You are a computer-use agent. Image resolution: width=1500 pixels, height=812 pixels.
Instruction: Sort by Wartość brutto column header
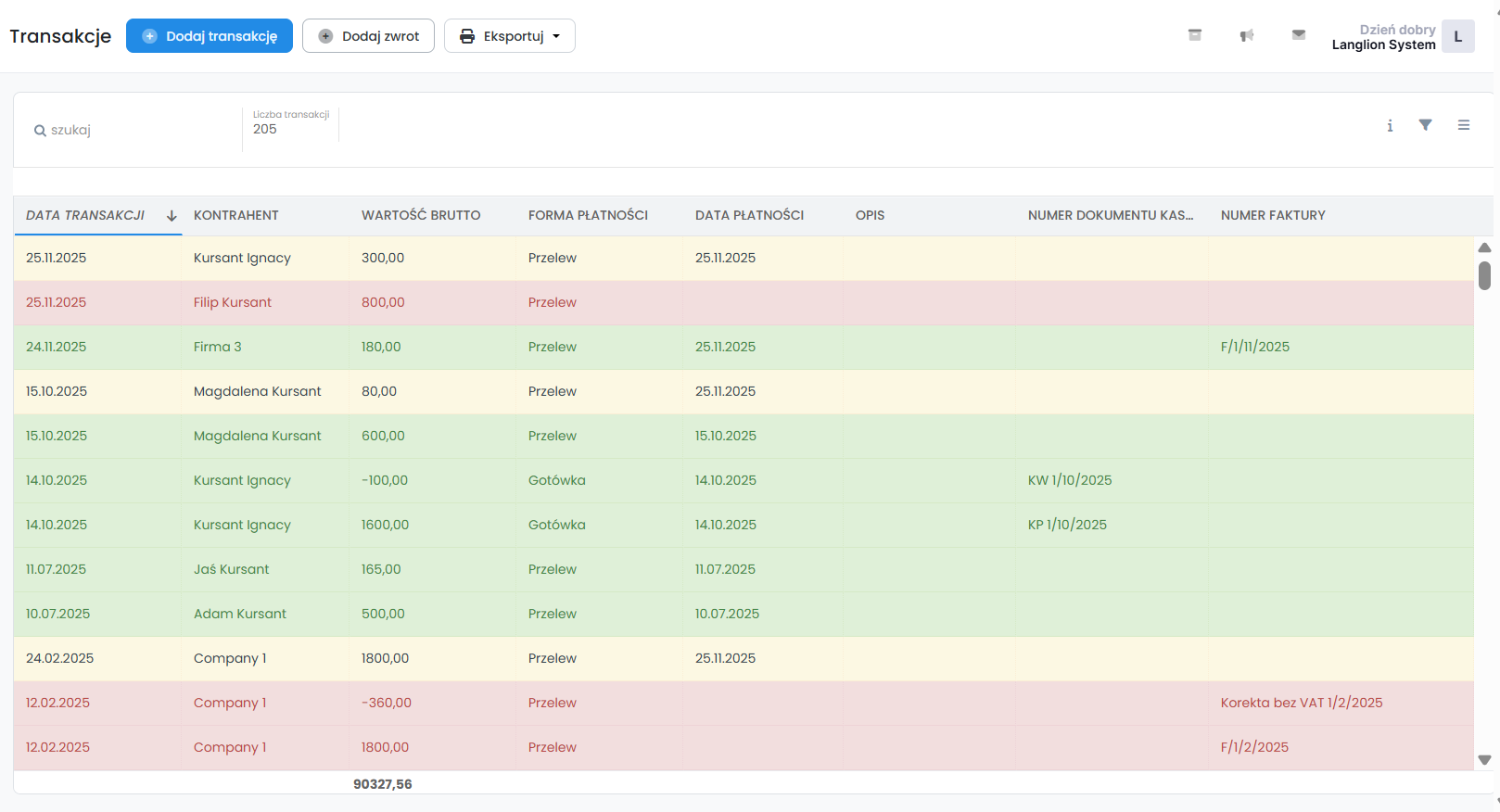[421, 215]
